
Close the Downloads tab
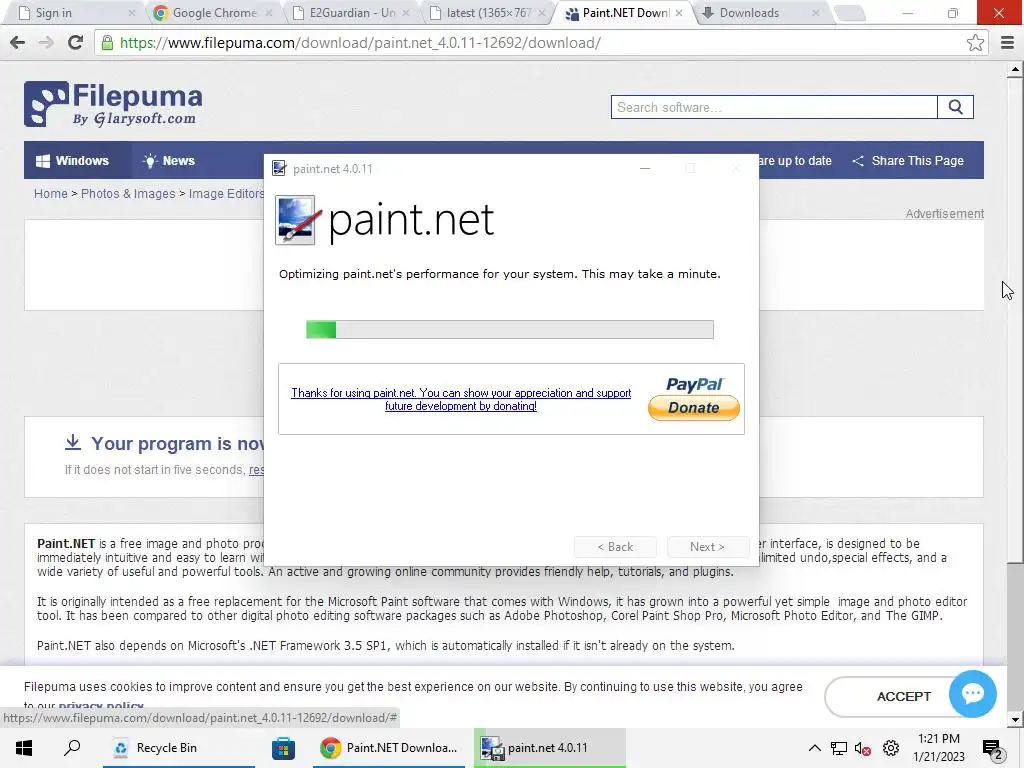pos(815,13)
